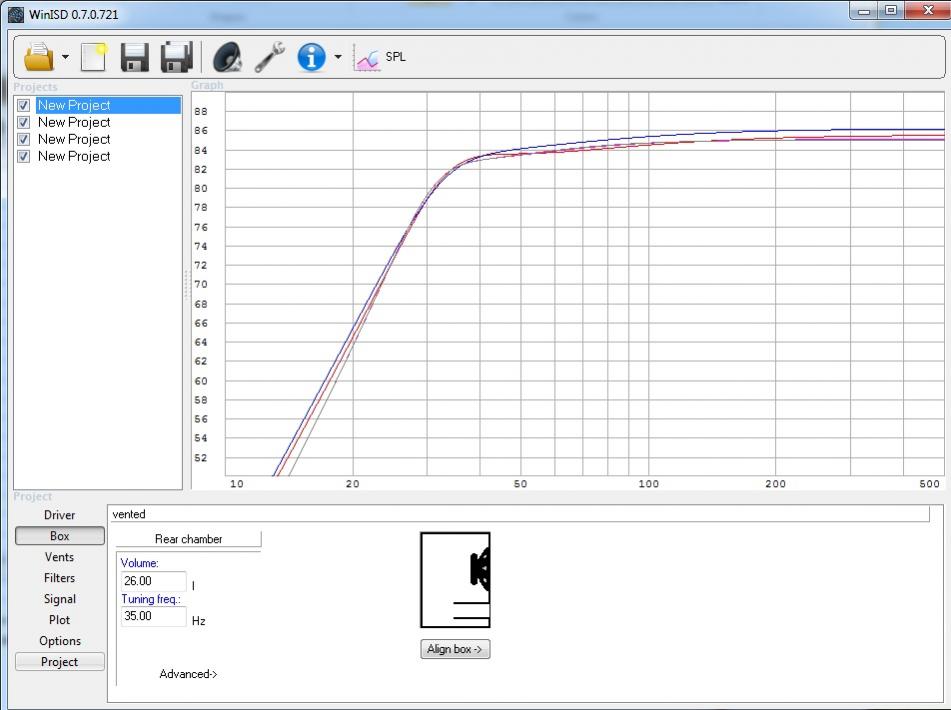Click the Volume input field showing 26.00
The image size is (951, 710).
[x=152, y=581]
